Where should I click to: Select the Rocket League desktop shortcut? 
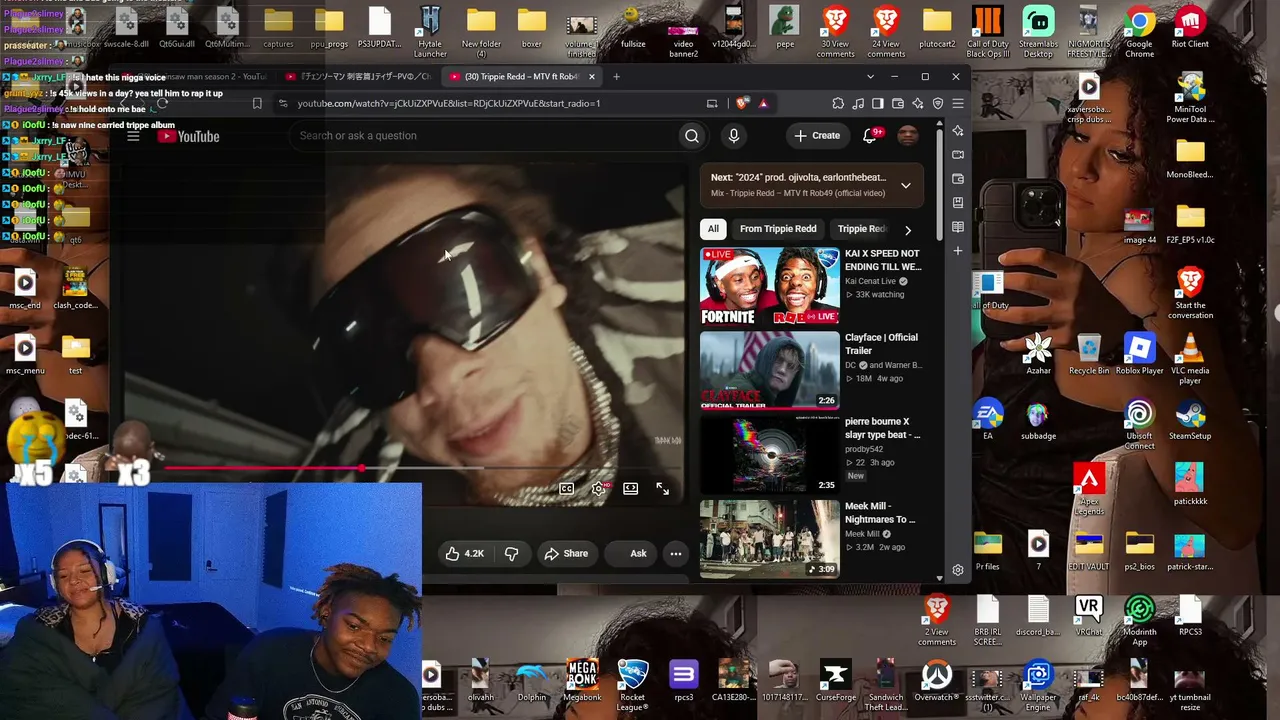point(632,685)
